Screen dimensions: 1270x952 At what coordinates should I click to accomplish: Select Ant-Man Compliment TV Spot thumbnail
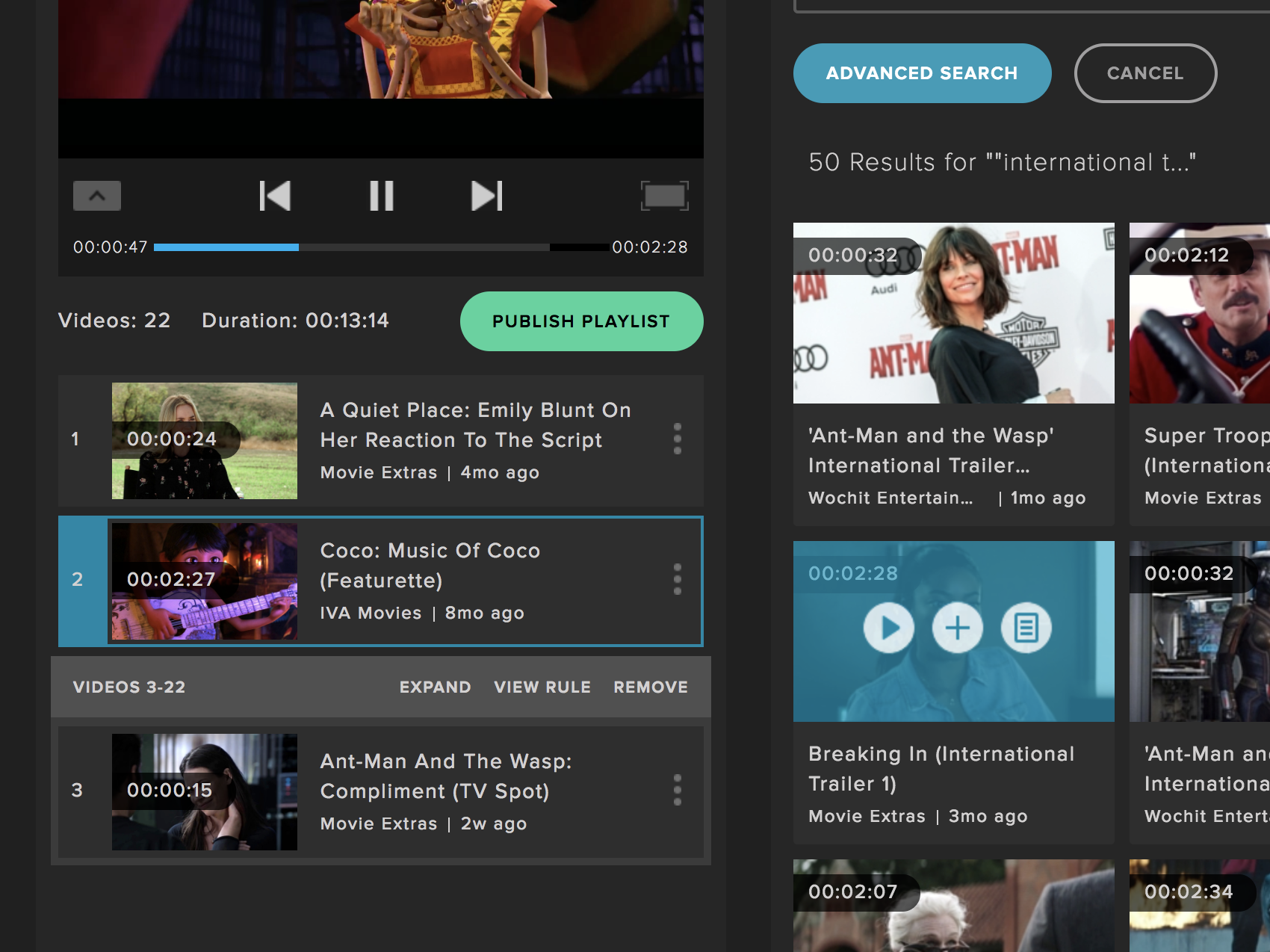(205, 792)
